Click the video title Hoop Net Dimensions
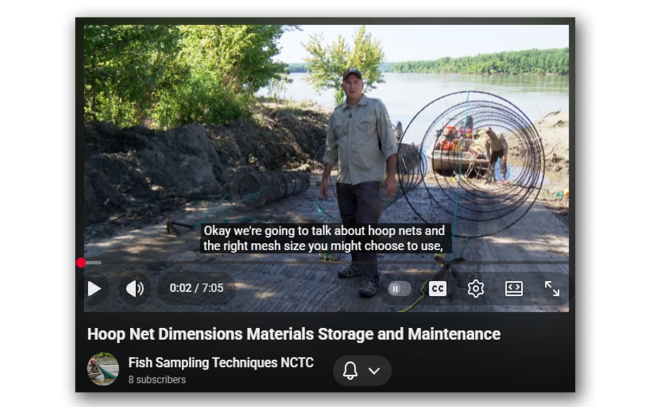Viewport: 650px width, 407px height. coord(293,334)
